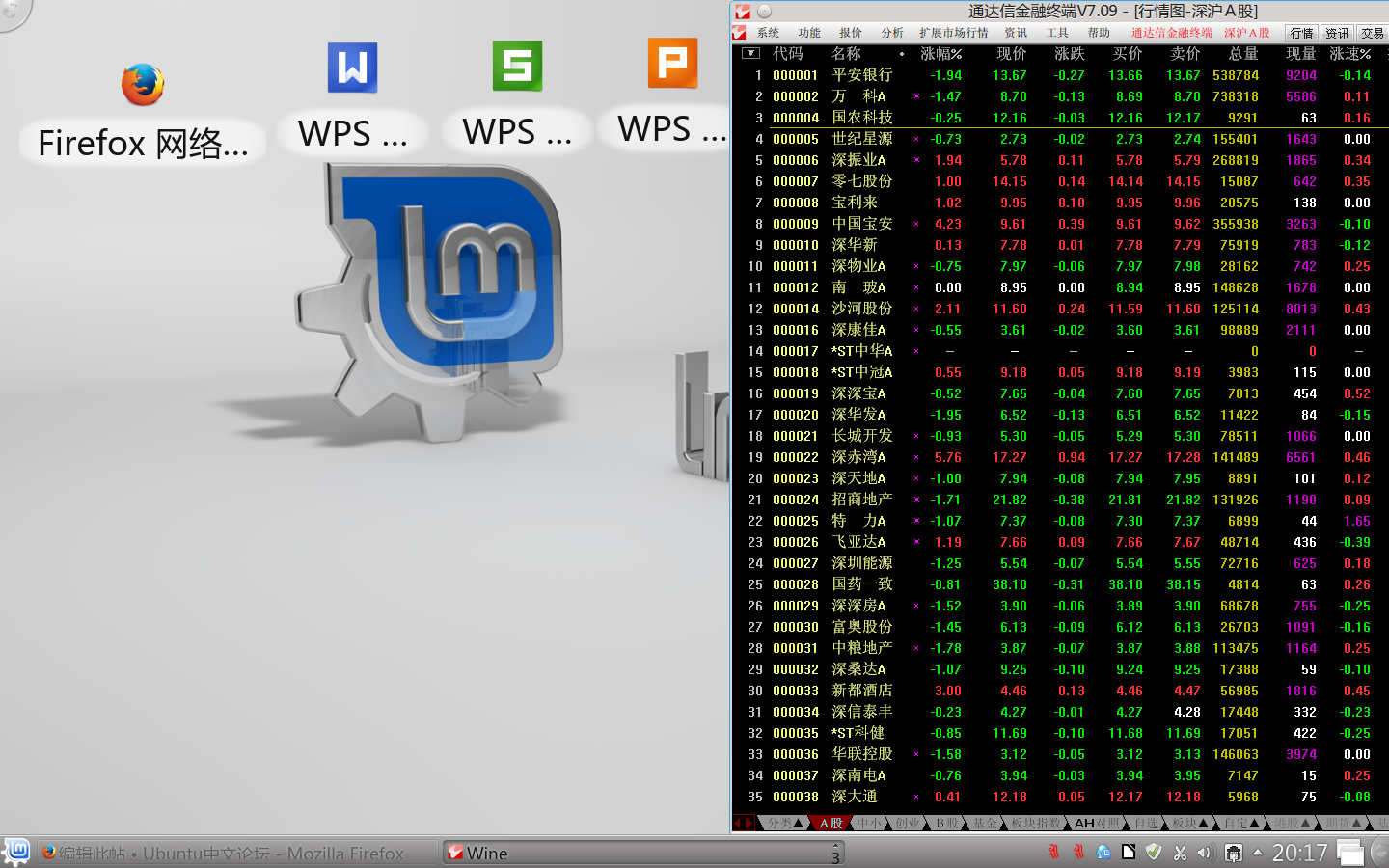This screenshot has width=1389, height=868.
Task: Show hidden tray icons with up arrow
Action: coord(1258,853)
